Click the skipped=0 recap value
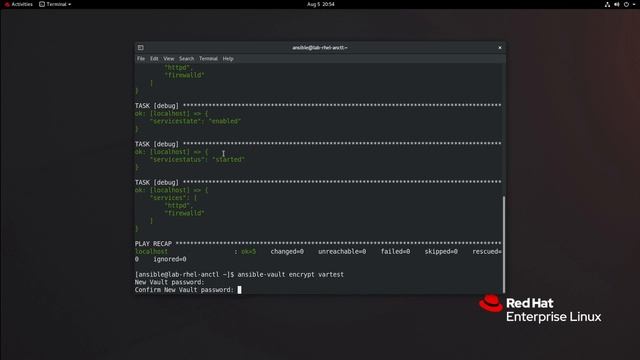The height and width of the screenshot is (360, 640). coord(441,251)
